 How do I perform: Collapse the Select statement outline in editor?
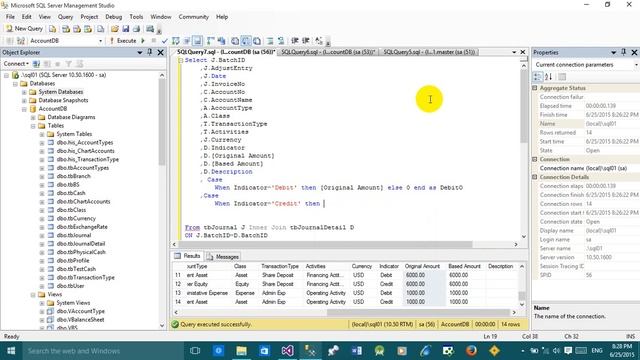180,60
